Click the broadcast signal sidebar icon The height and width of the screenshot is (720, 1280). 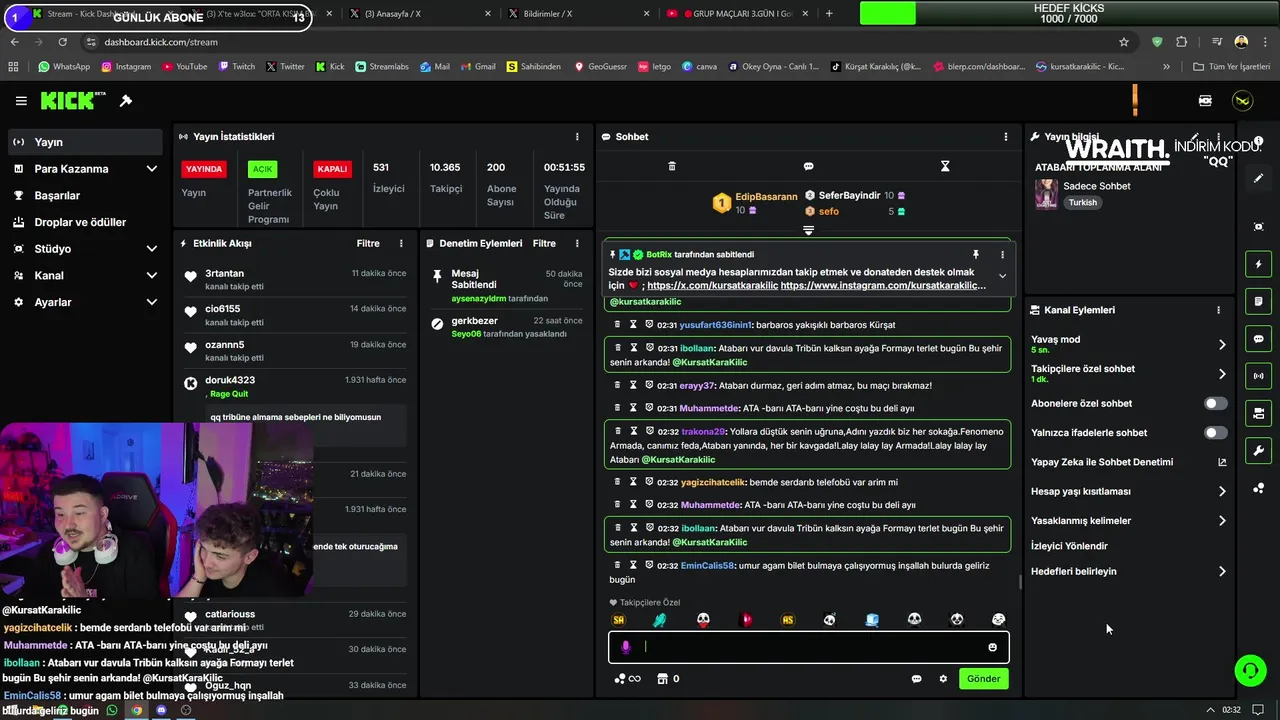coord(1258,376)
